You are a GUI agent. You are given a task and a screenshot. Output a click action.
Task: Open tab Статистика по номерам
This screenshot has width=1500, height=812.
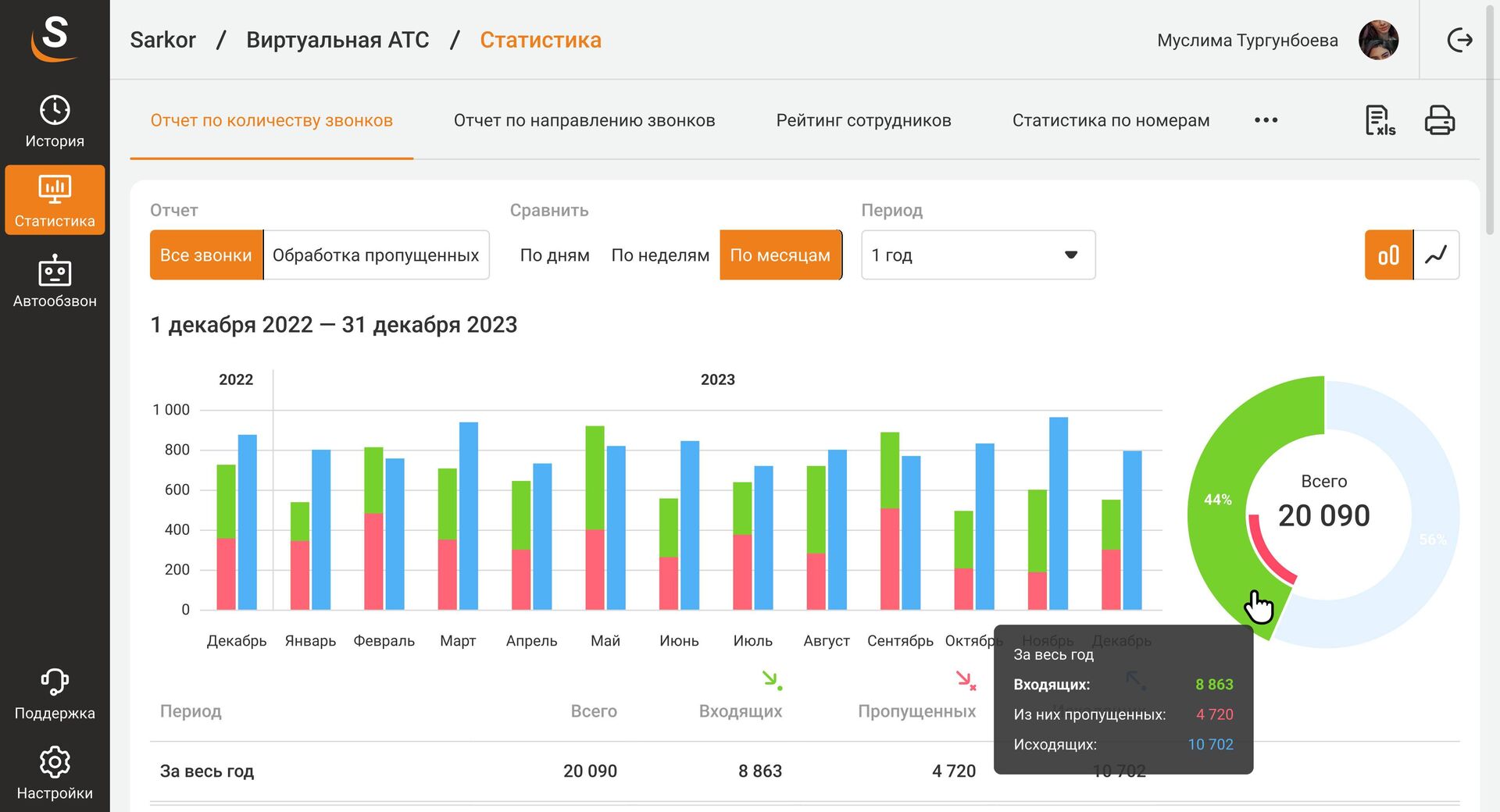[x=1111, y=120]
